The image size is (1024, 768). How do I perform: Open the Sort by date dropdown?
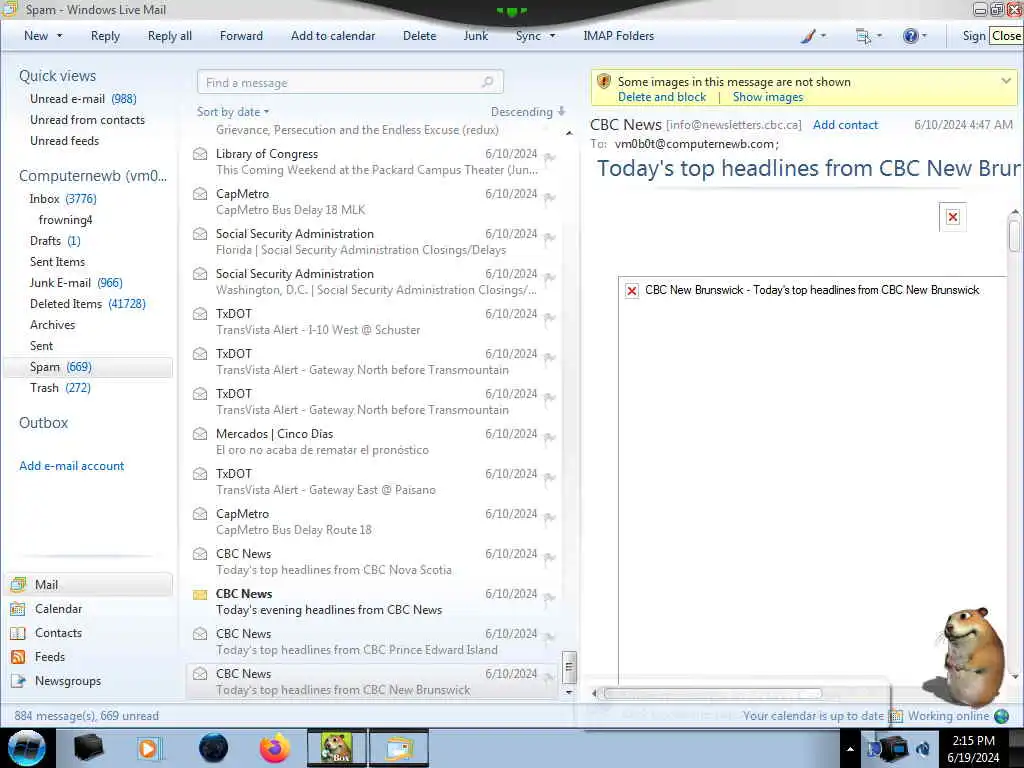coord(232,112)
